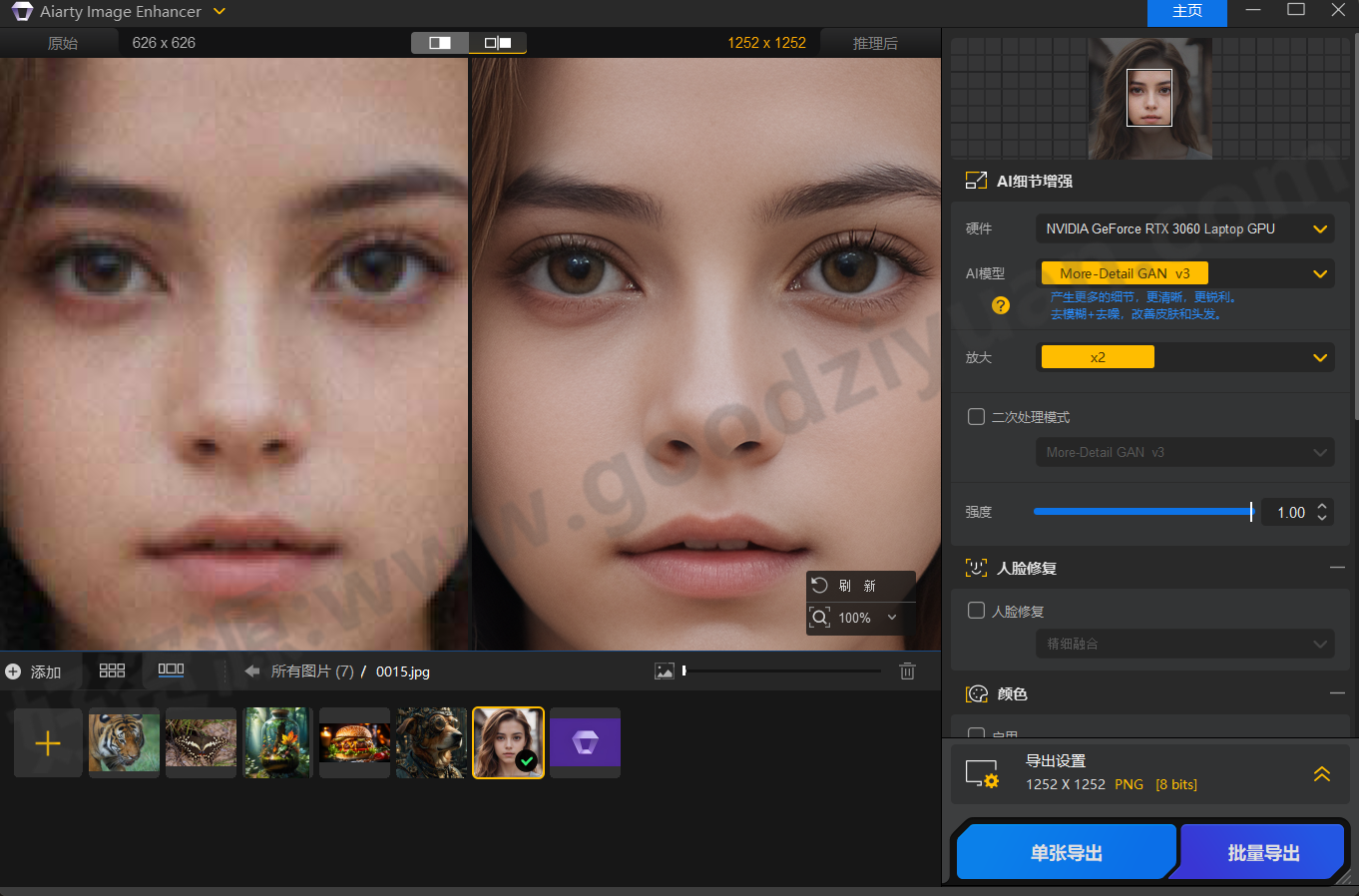Image resolution: width=1359 pixels, height=896 pixels.
Task: Click the thumbnail preview image icon near filmstrip slider
Action: (x=665, y=671)
